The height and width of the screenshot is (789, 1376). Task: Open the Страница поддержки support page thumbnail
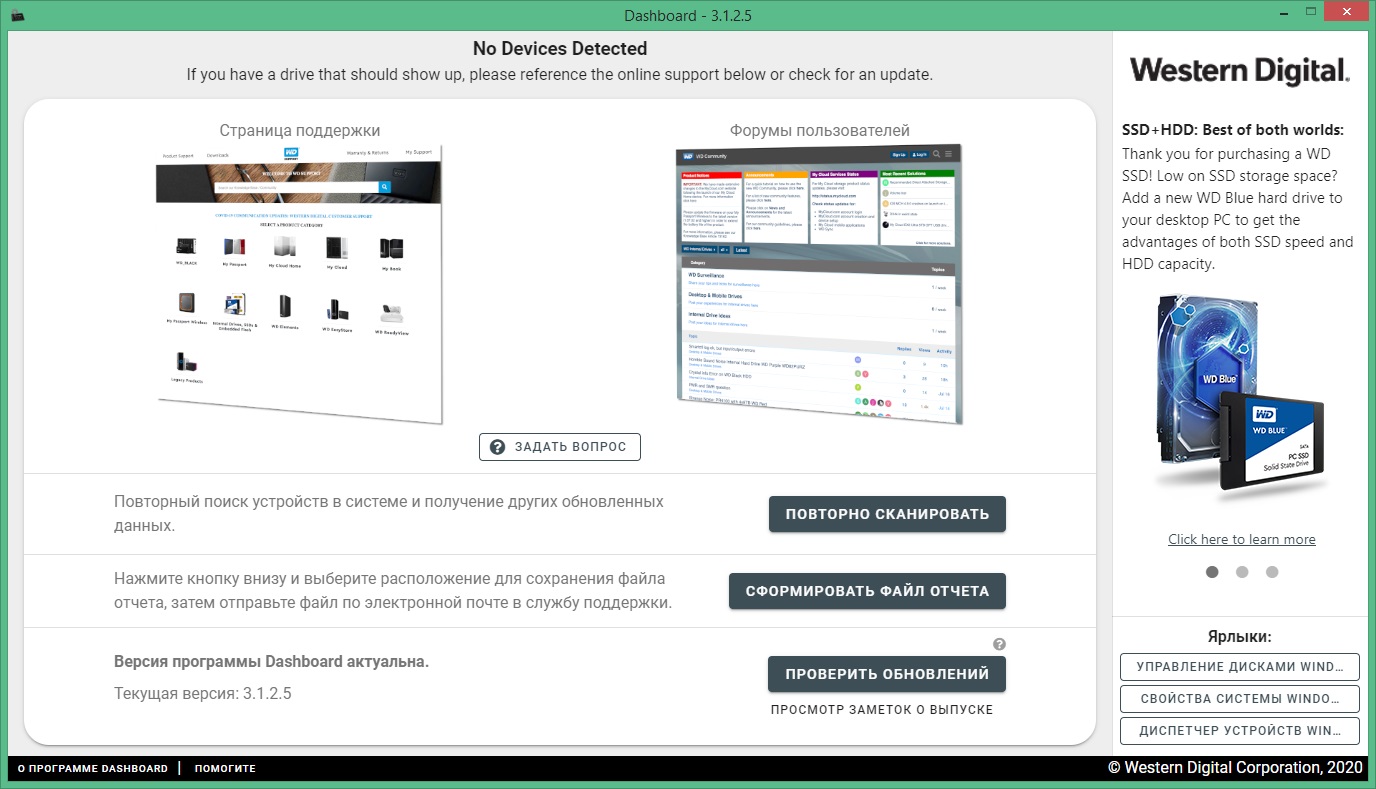[299, 284]
